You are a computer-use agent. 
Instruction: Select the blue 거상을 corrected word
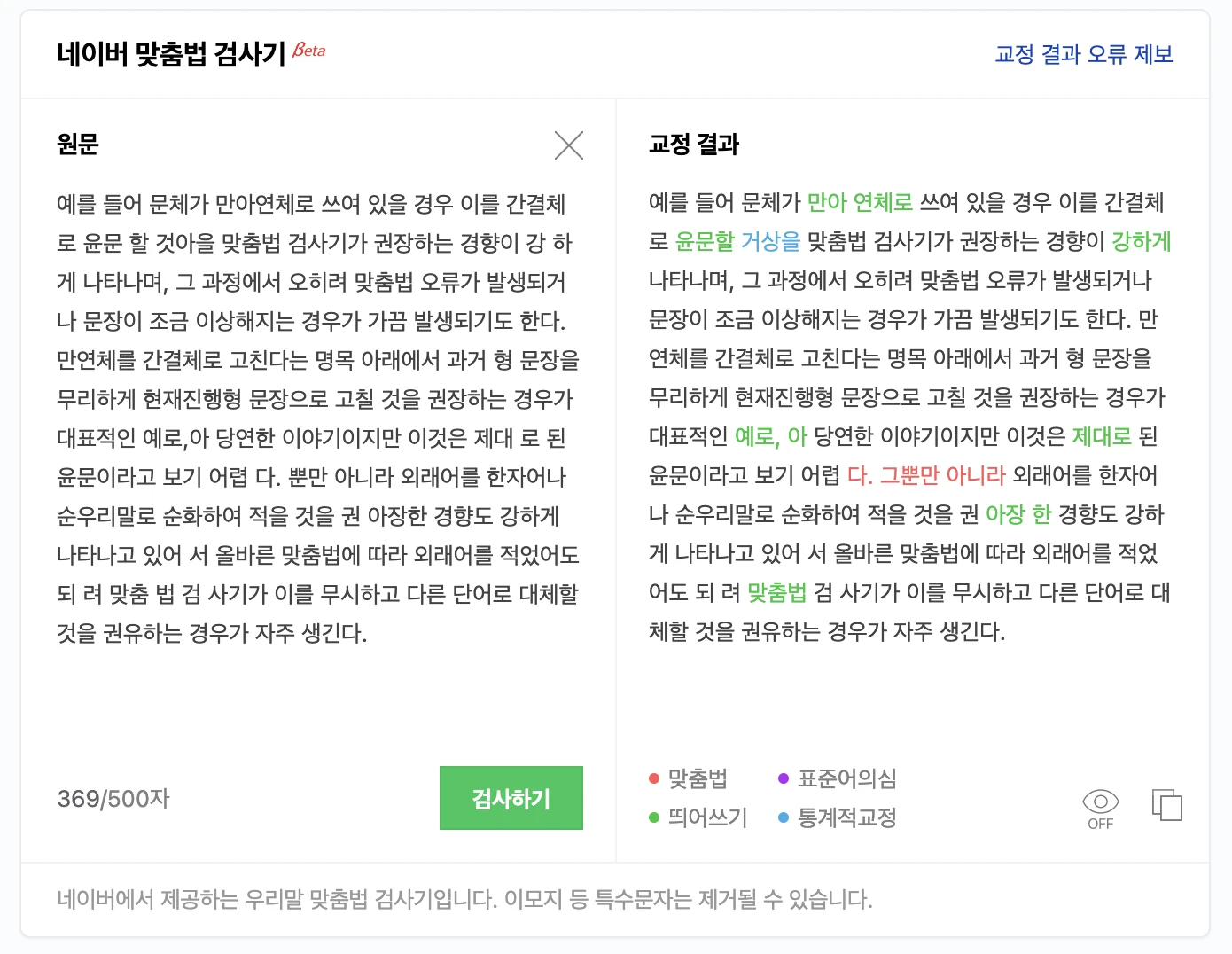tap(769, 240)
